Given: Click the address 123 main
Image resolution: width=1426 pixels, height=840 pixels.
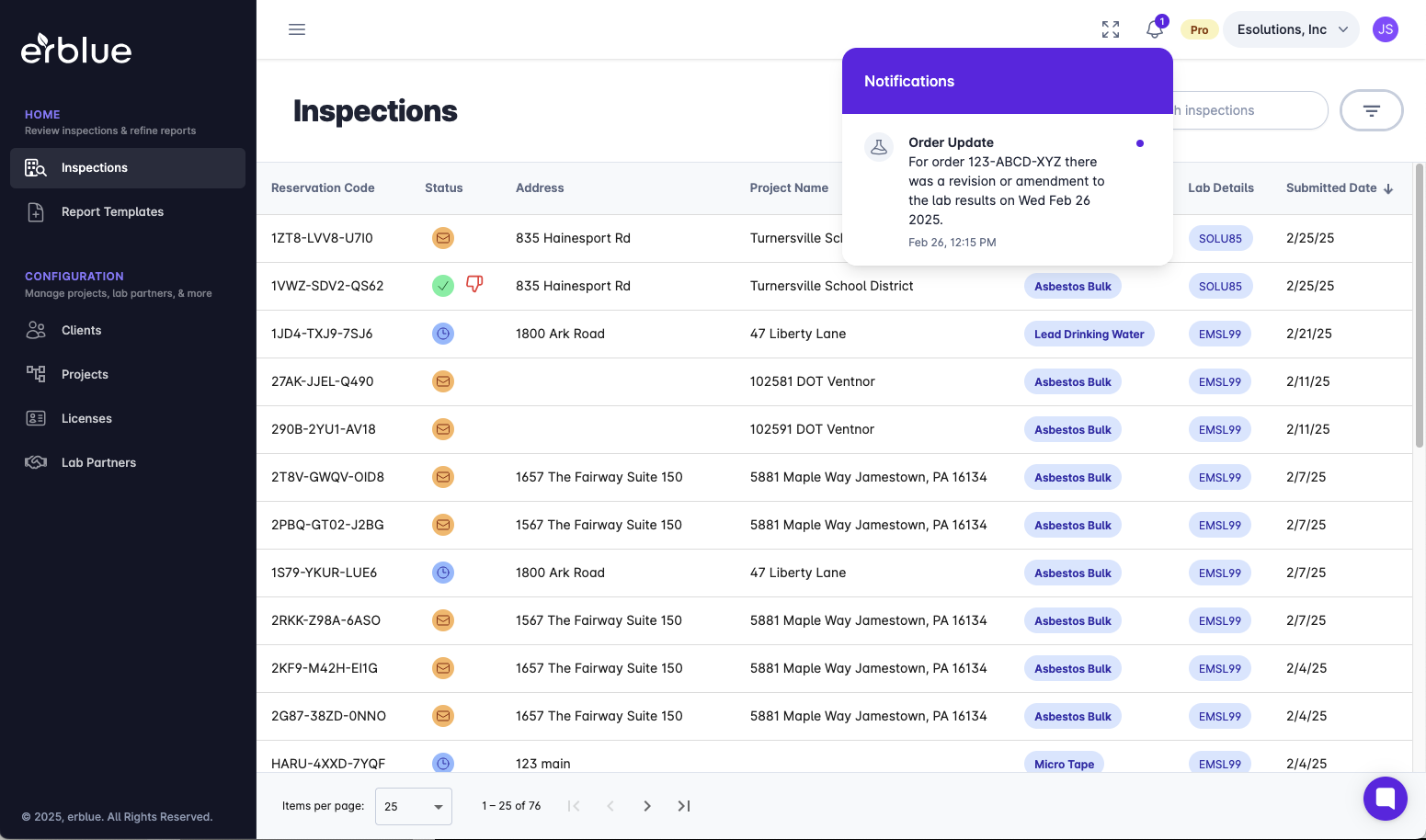Looking at the screenshot, I should click(x=543, y=764).
